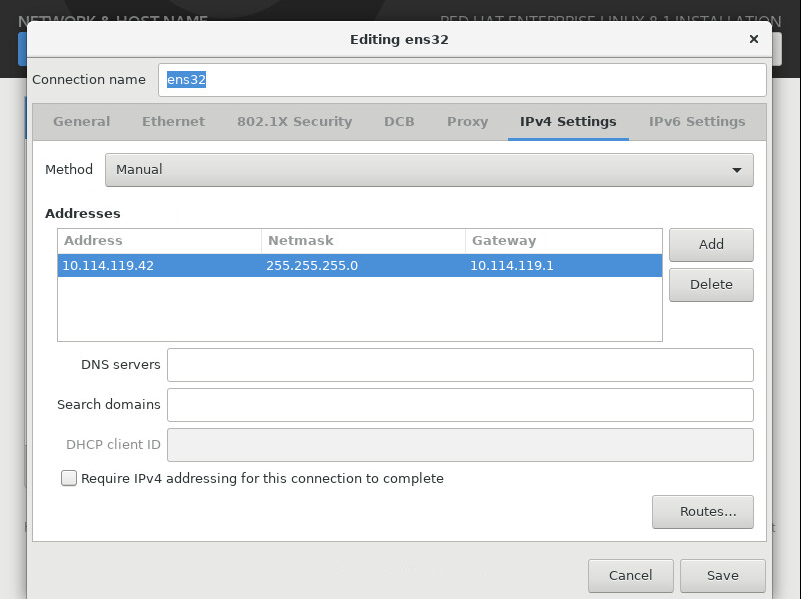Save the connection settings
Image resolution: width=801 pixels, height=599 pixels.
click(722, 576)
